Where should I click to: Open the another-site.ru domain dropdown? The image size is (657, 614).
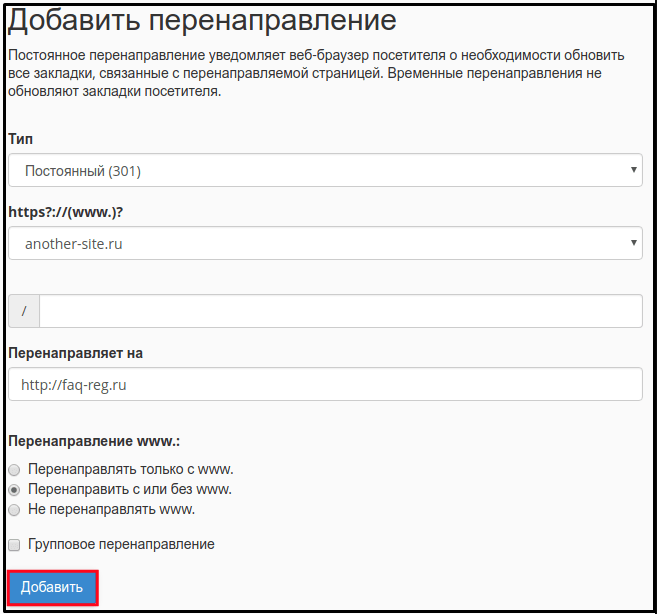(325, 243)
